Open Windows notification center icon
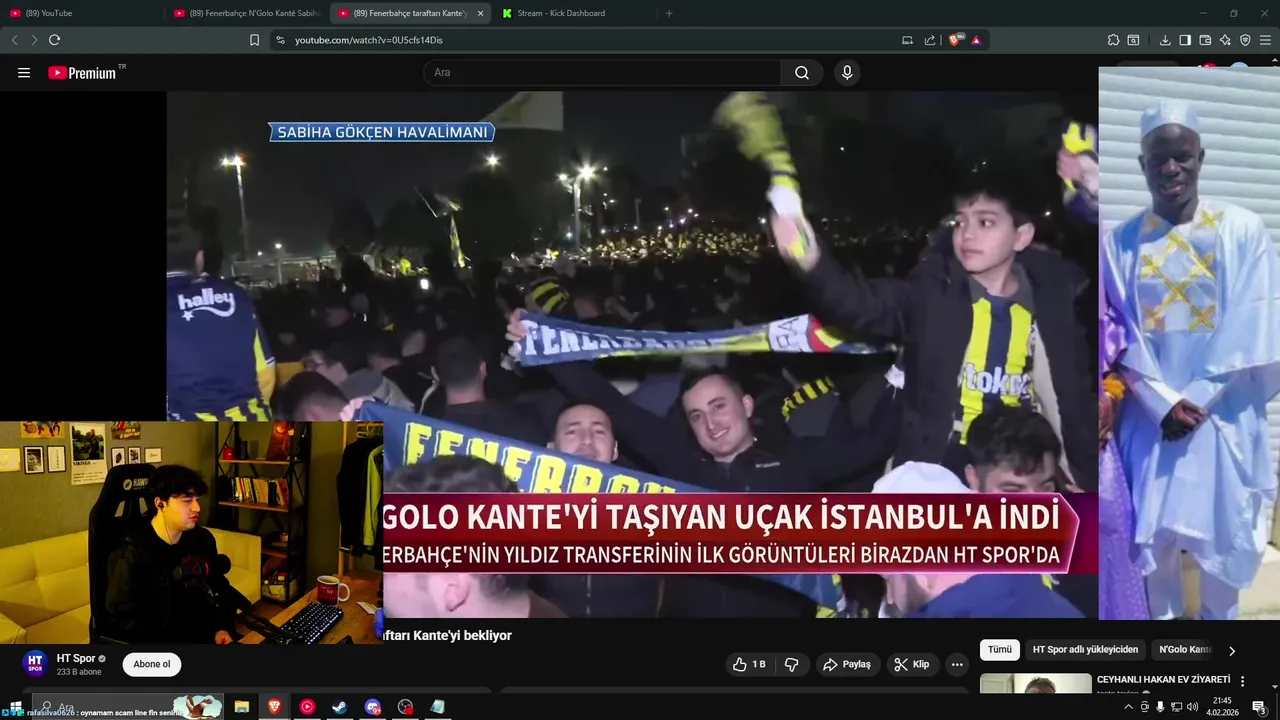The width and height of the screenshot is (1280, 720). tap(1259, 707)
